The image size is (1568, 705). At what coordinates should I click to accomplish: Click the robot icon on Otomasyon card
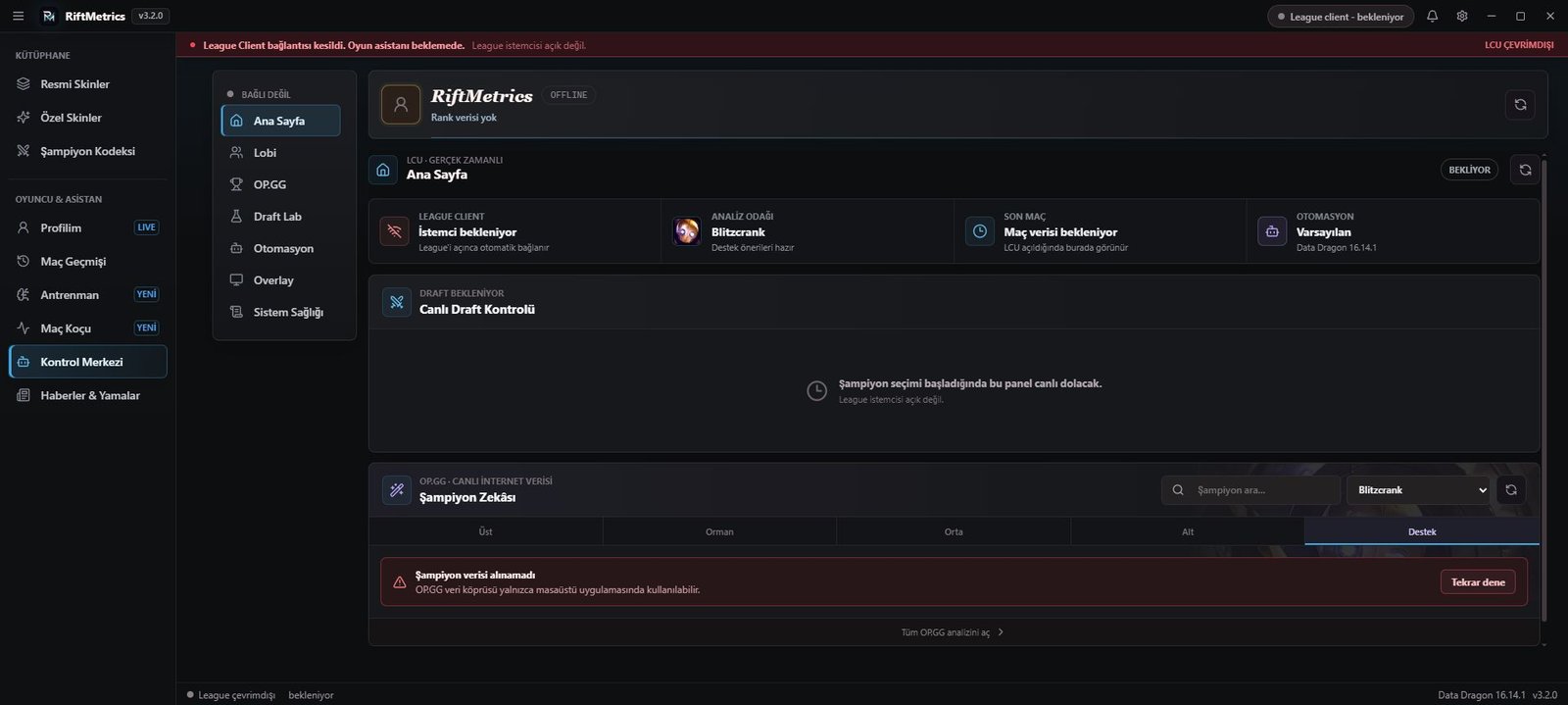(x=1272, y=231)
